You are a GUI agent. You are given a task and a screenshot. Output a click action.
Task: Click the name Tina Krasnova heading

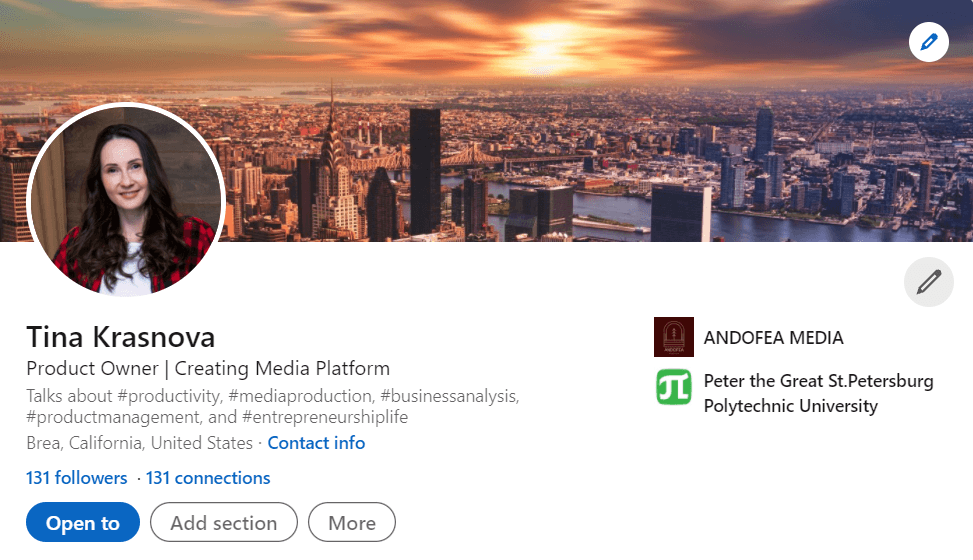pyautogui.click(x=121, y=336)
